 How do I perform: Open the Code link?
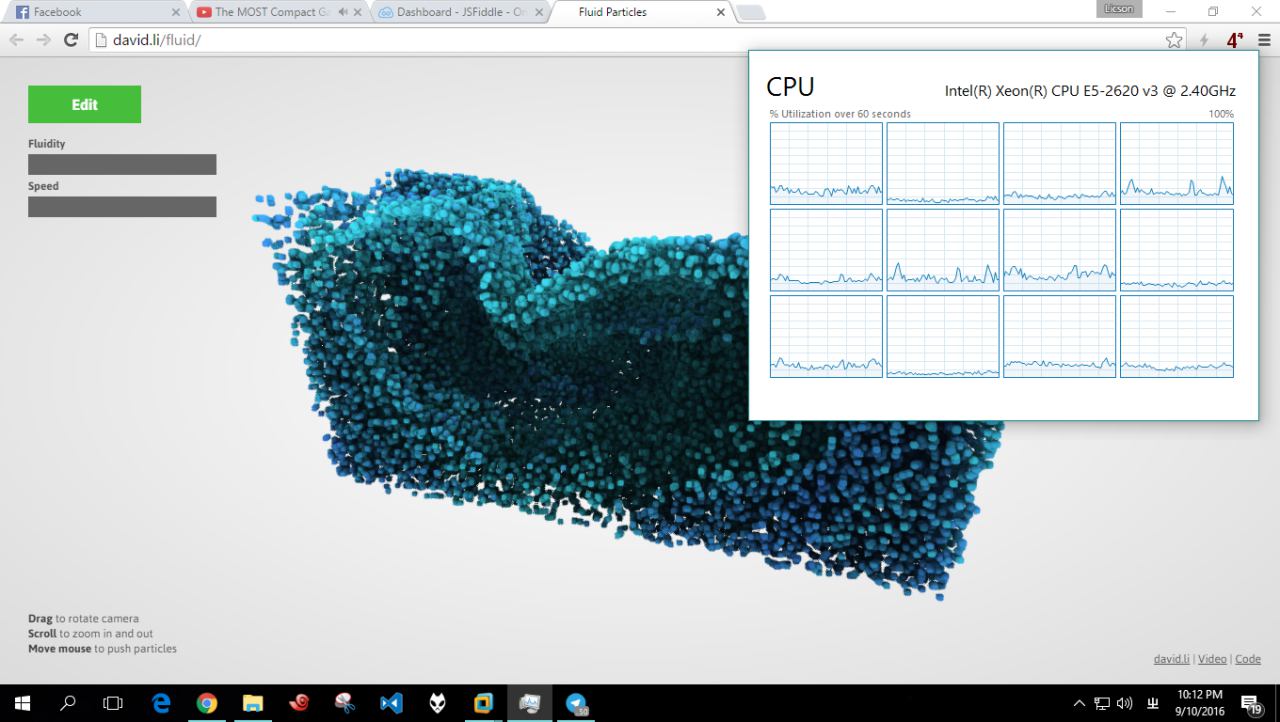pyautogui.click(x=1247, y=659)
